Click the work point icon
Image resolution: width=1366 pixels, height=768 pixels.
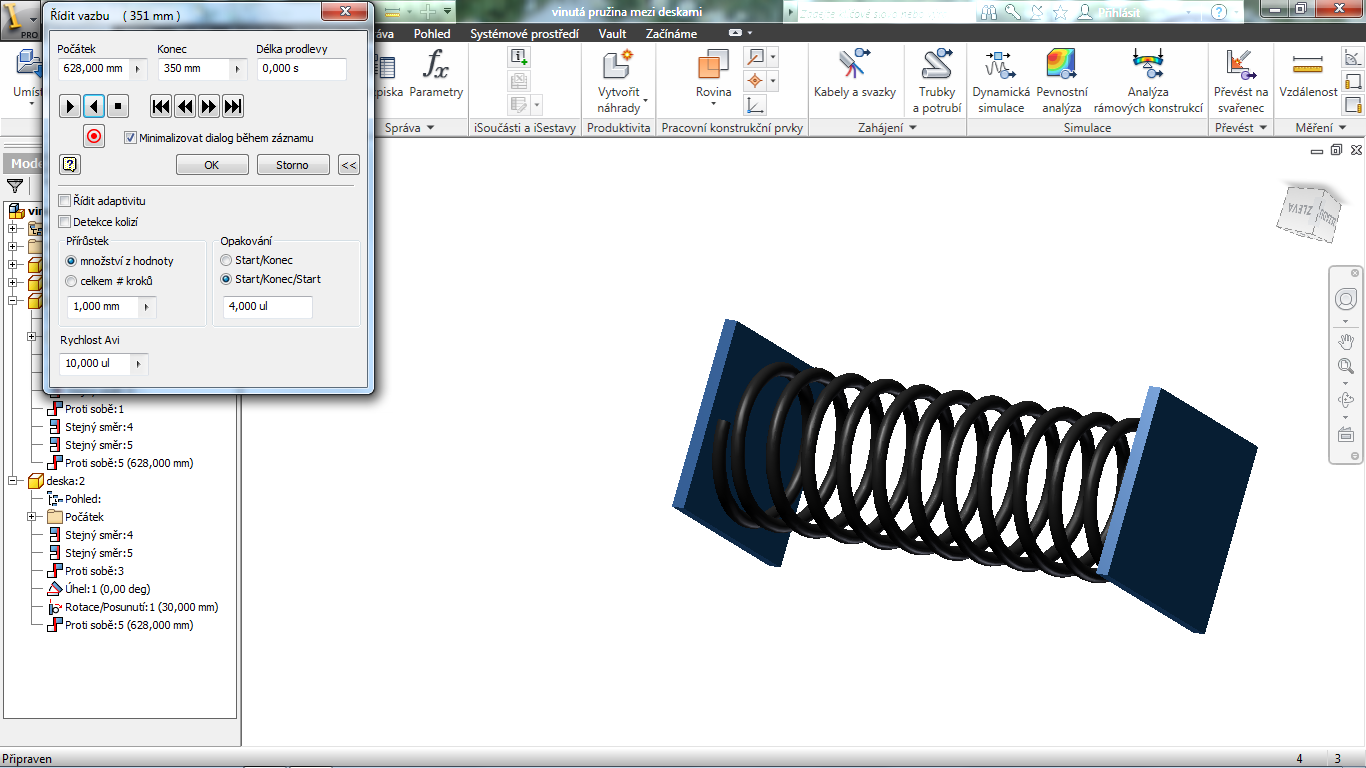tap(755, 81)
